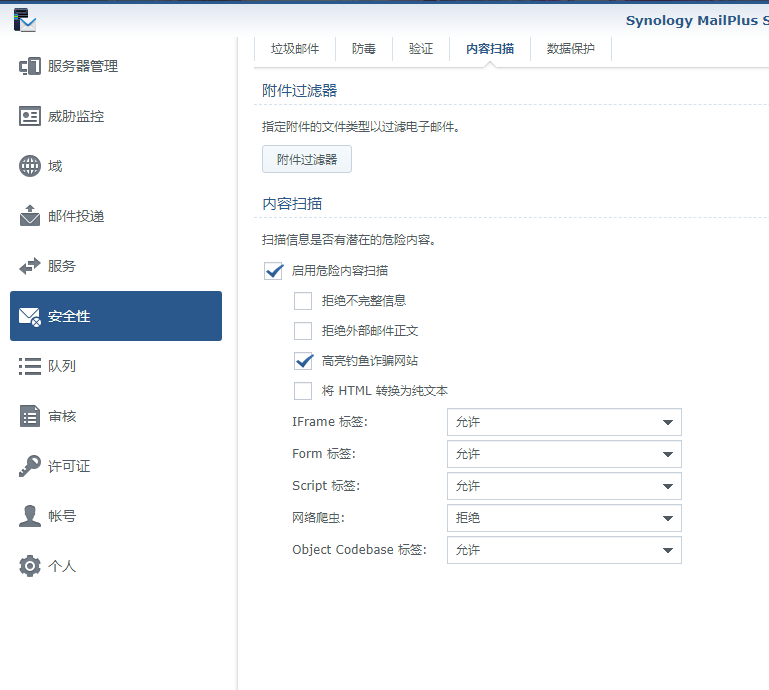Click the 附件过滤器 button
The height and width of the screenshot is (690, 769).
tap(307, 159)
